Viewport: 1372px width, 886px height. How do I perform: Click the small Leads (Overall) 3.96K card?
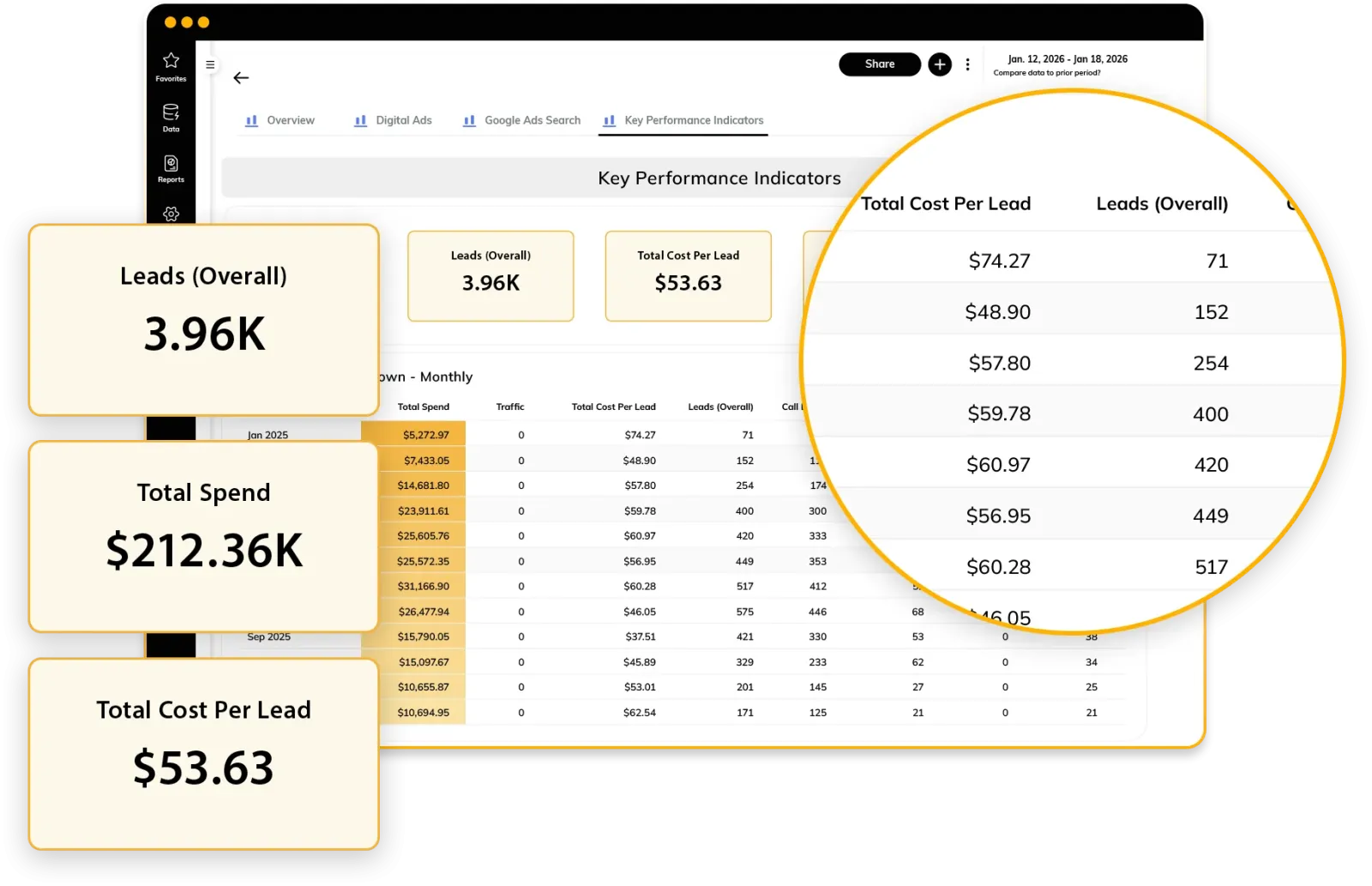(x=490, y=276)
